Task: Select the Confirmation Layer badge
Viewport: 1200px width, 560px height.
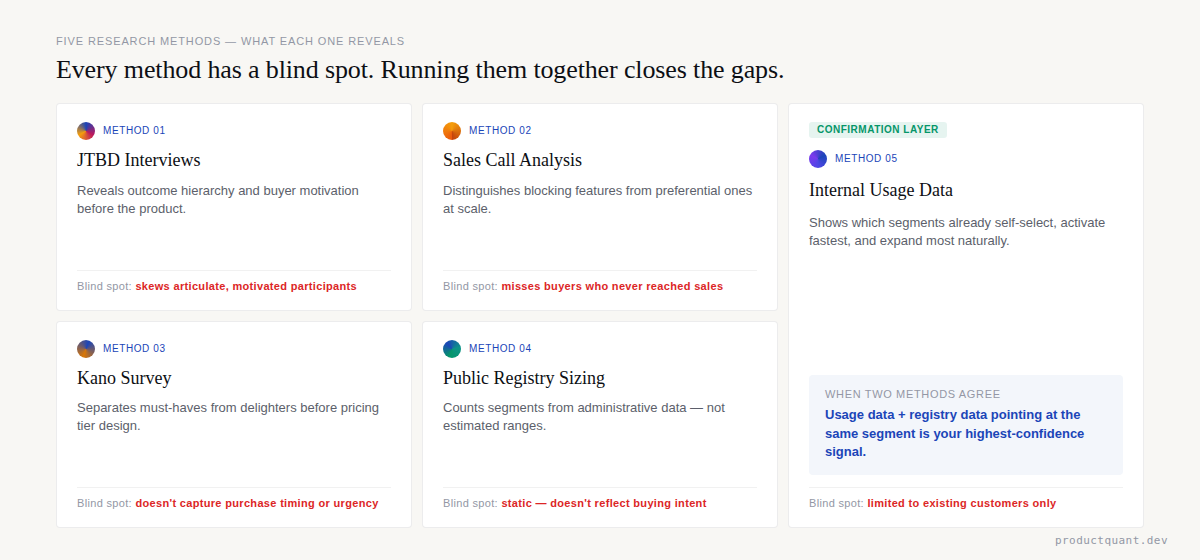Action: point(878,130)
